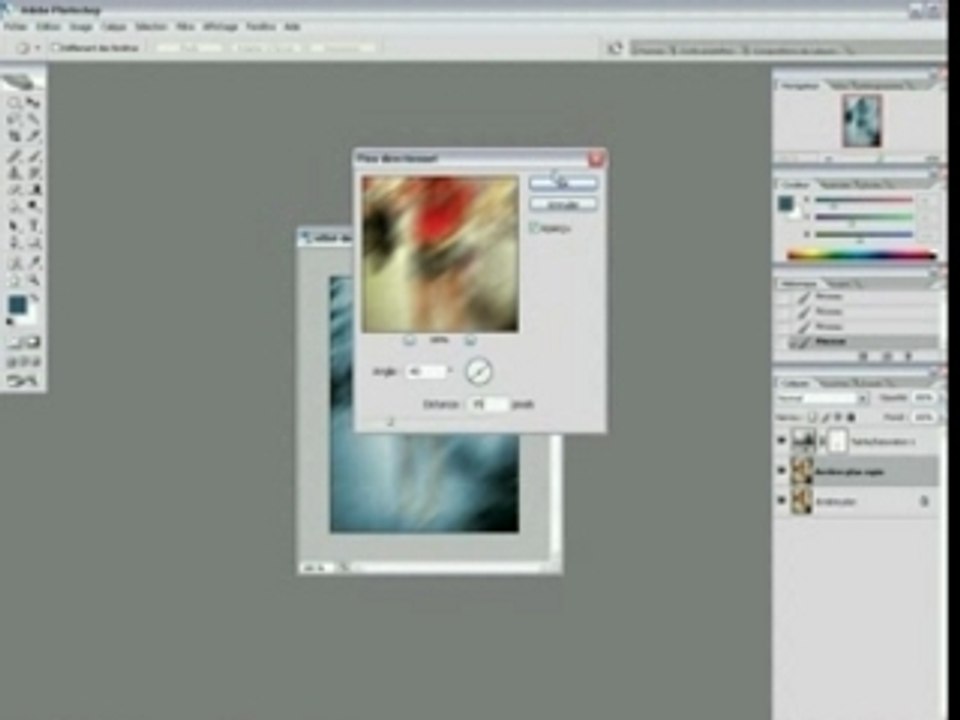Screen dimensions: 960x720
Task: Open the file browser from options bar
Action: (x=615, y=48)
